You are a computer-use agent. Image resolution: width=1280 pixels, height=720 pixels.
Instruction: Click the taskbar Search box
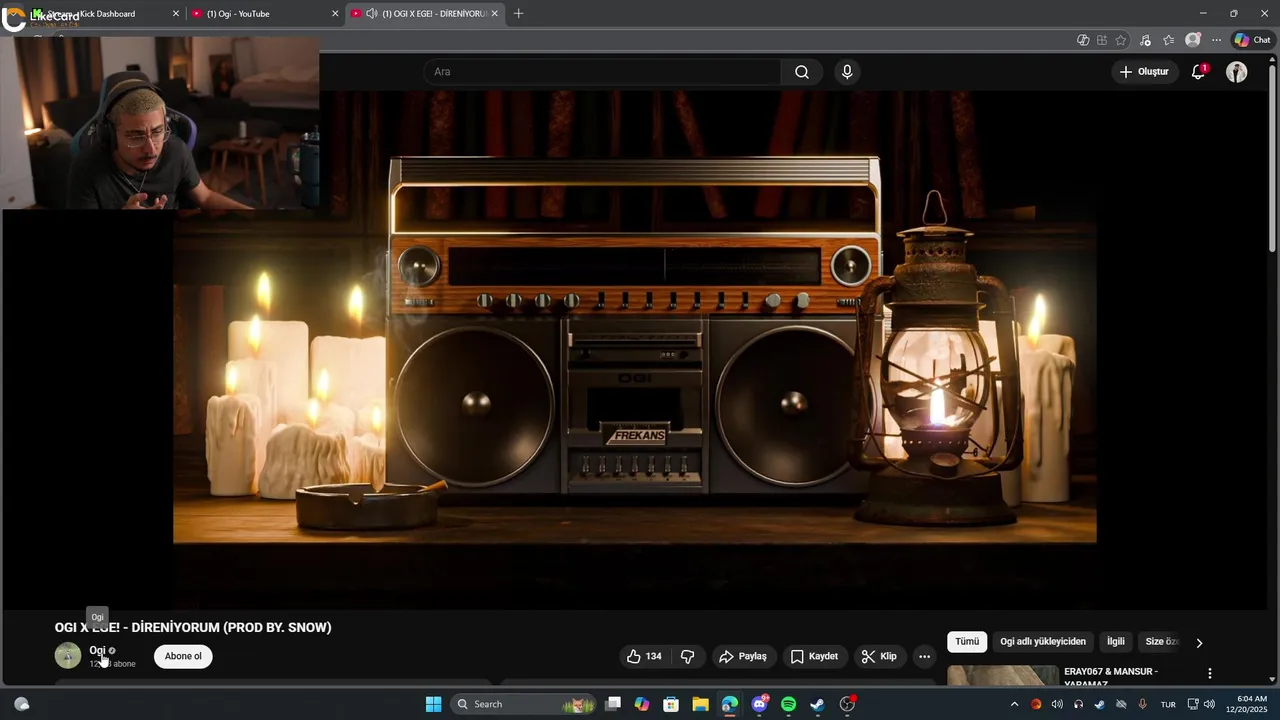click(x=524, y=704)
